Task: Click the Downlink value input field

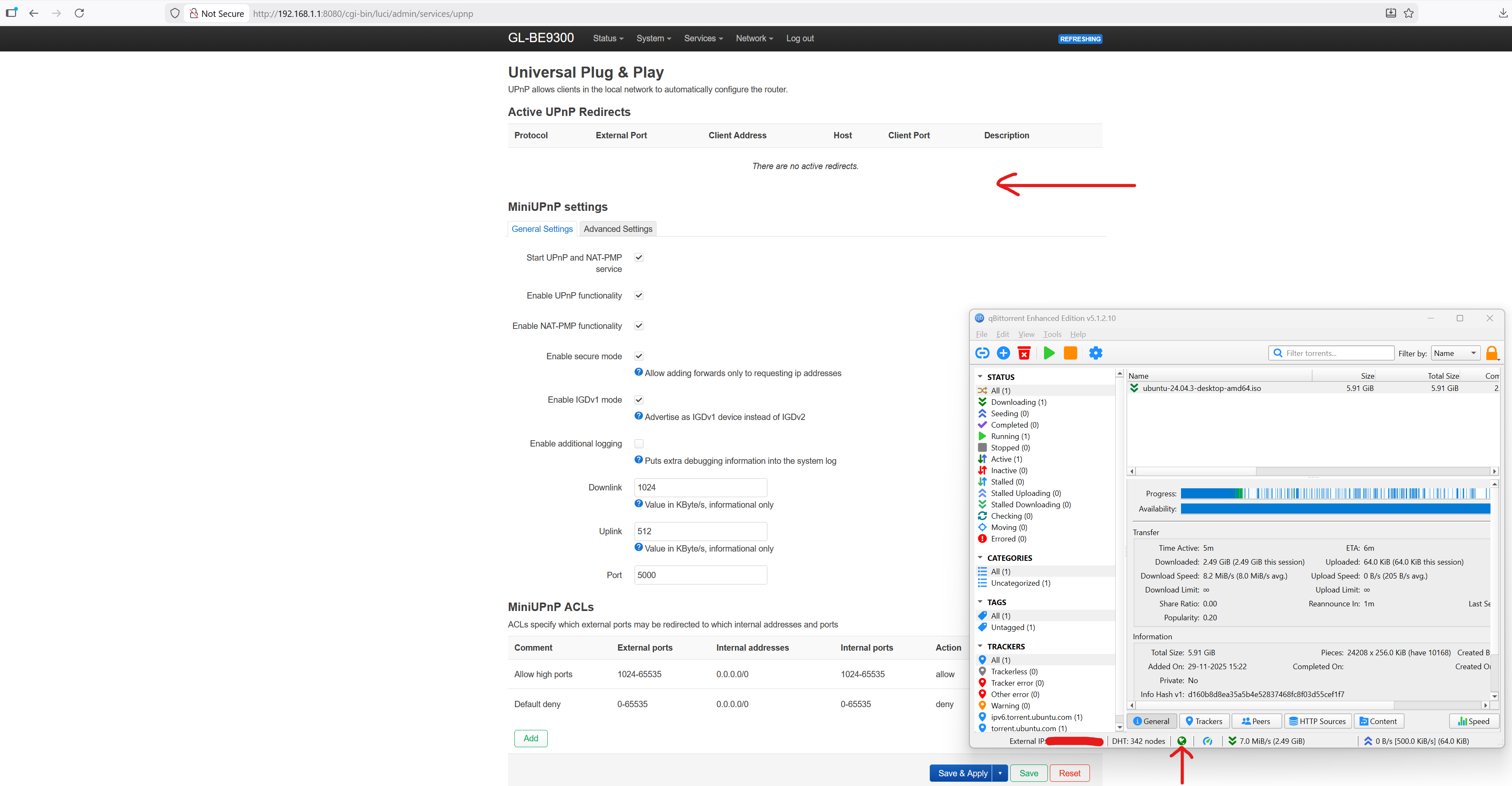Action: 700,487
